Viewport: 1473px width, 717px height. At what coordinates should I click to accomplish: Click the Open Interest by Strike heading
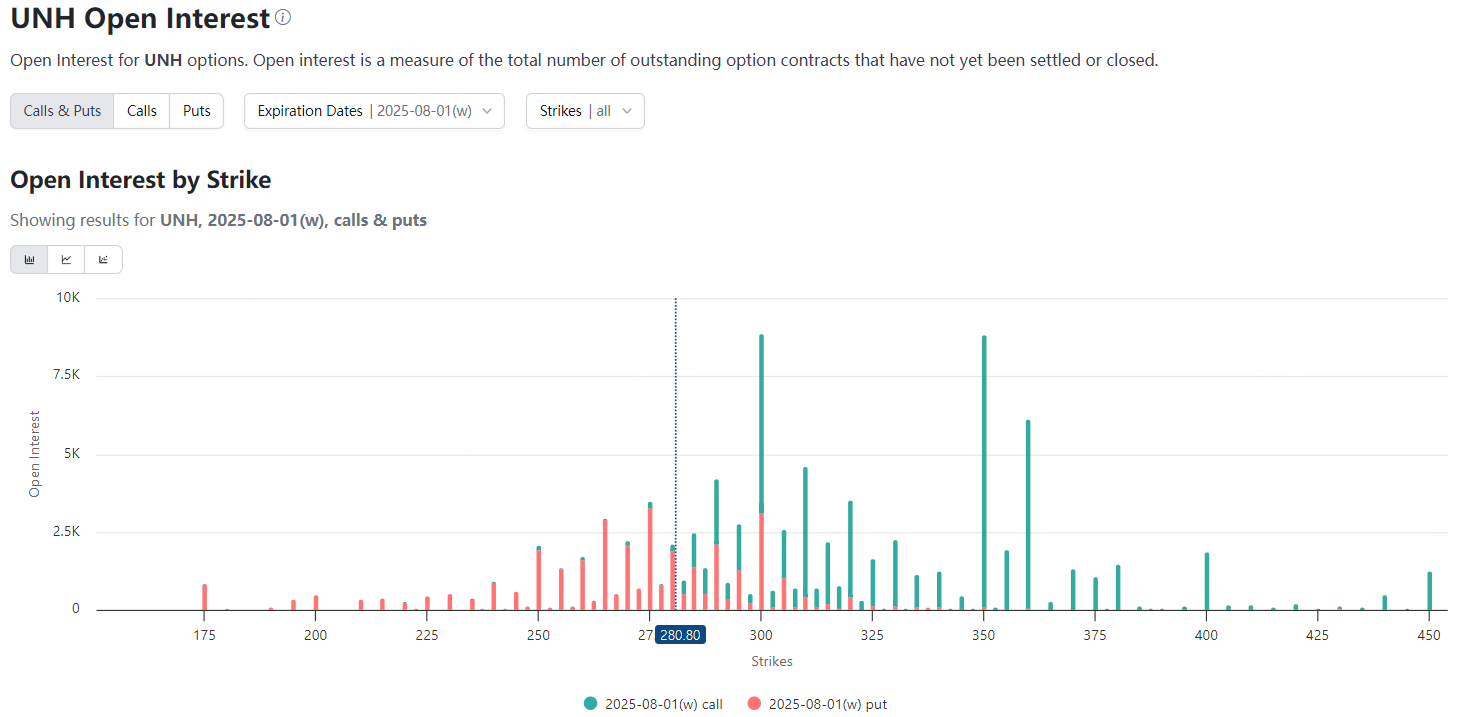tap(140, 180)
